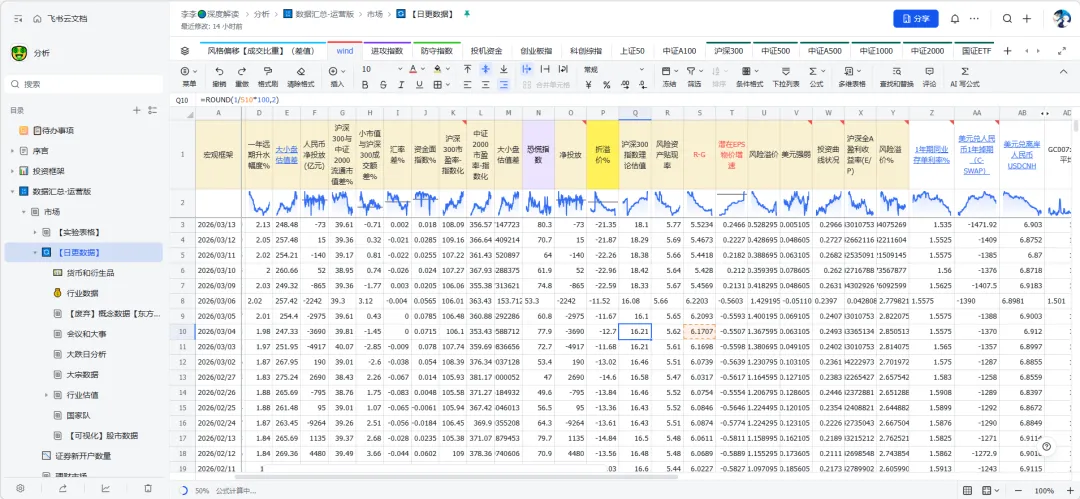
Task: Toggle bold formatting
Action: [365, 85]
